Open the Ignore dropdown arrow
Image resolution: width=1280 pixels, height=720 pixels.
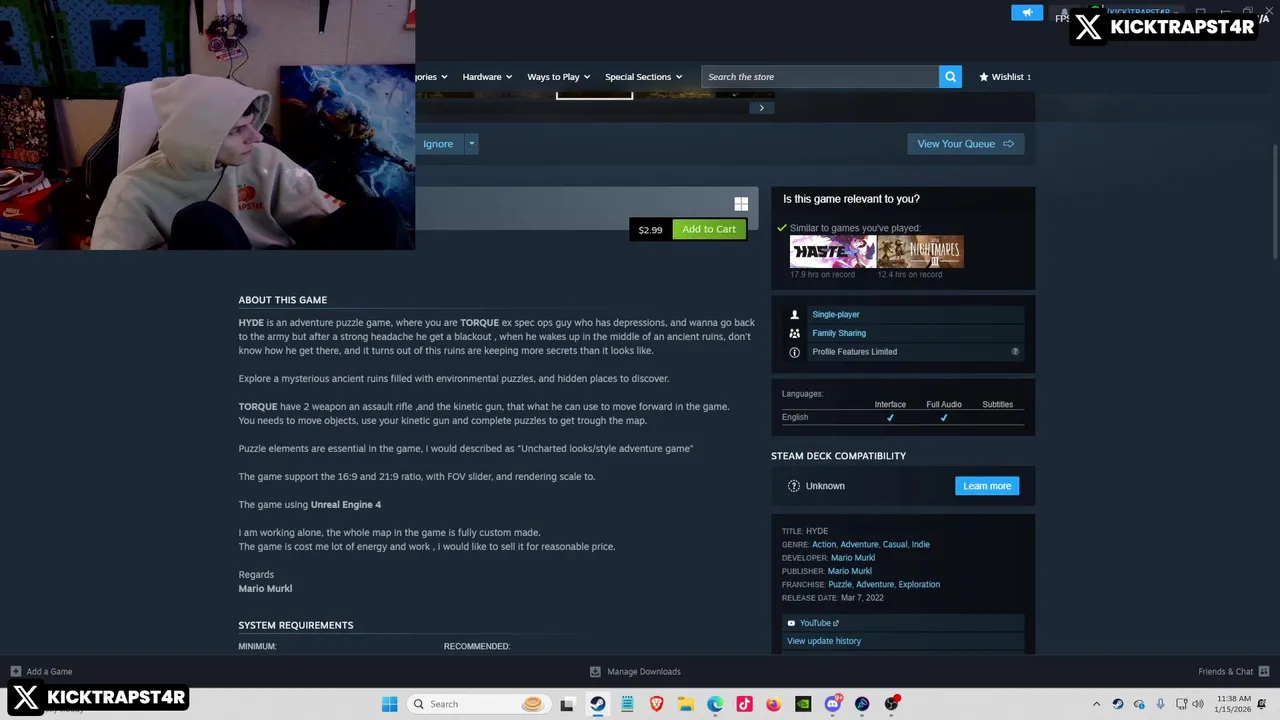click(471, 144)
